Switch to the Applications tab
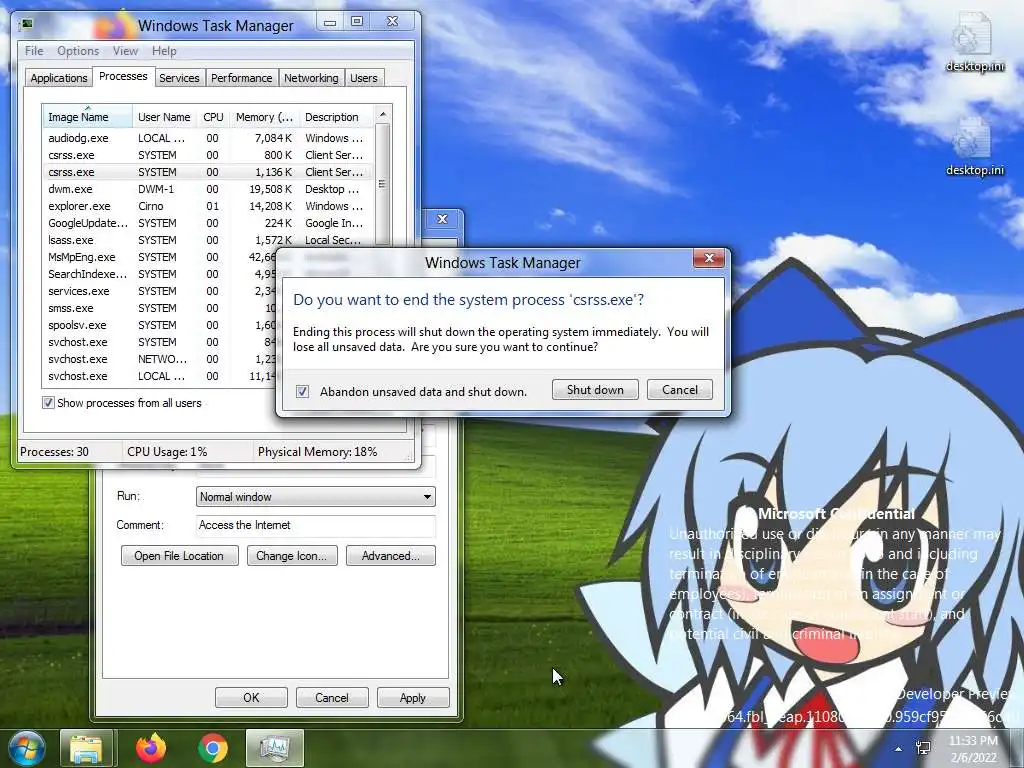The image size is (1024, 768). click(59, 78)
